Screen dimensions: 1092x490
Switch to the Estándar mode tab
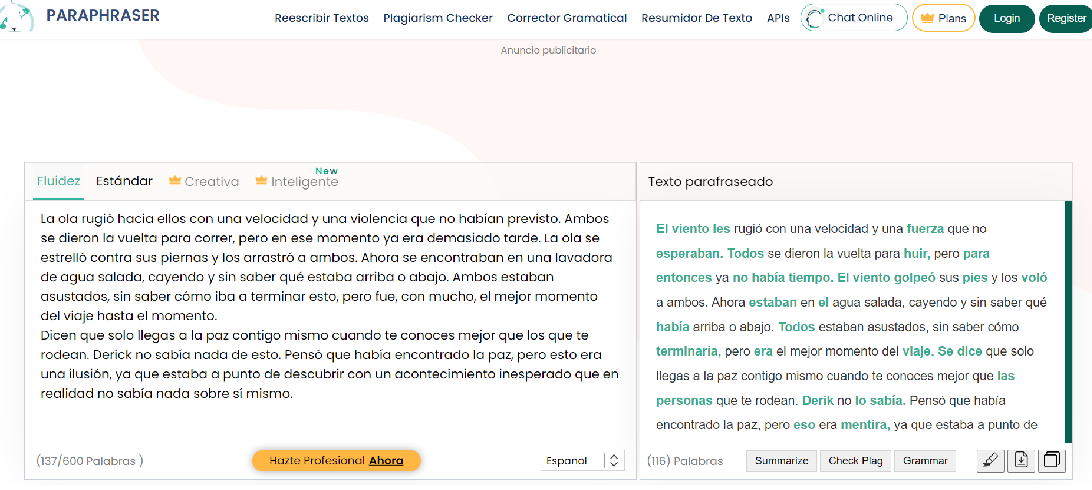click(x=124, y=181)
